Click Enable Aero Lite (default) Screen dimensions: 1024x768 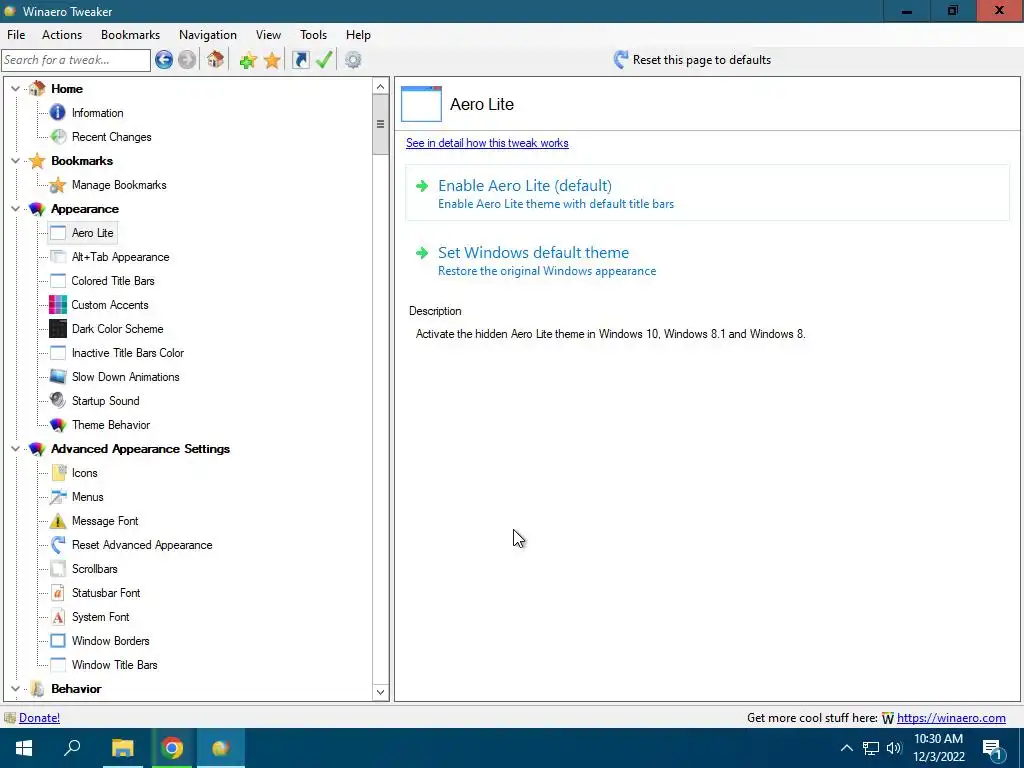pos(707,194)
